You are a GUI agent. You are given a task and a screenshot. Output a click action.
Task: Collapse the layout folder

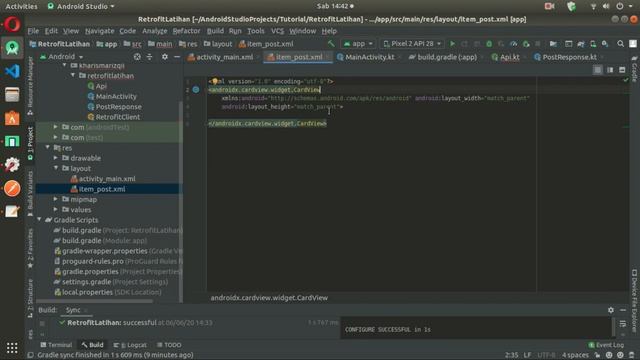pyautogui.click(x=56, y=168)
